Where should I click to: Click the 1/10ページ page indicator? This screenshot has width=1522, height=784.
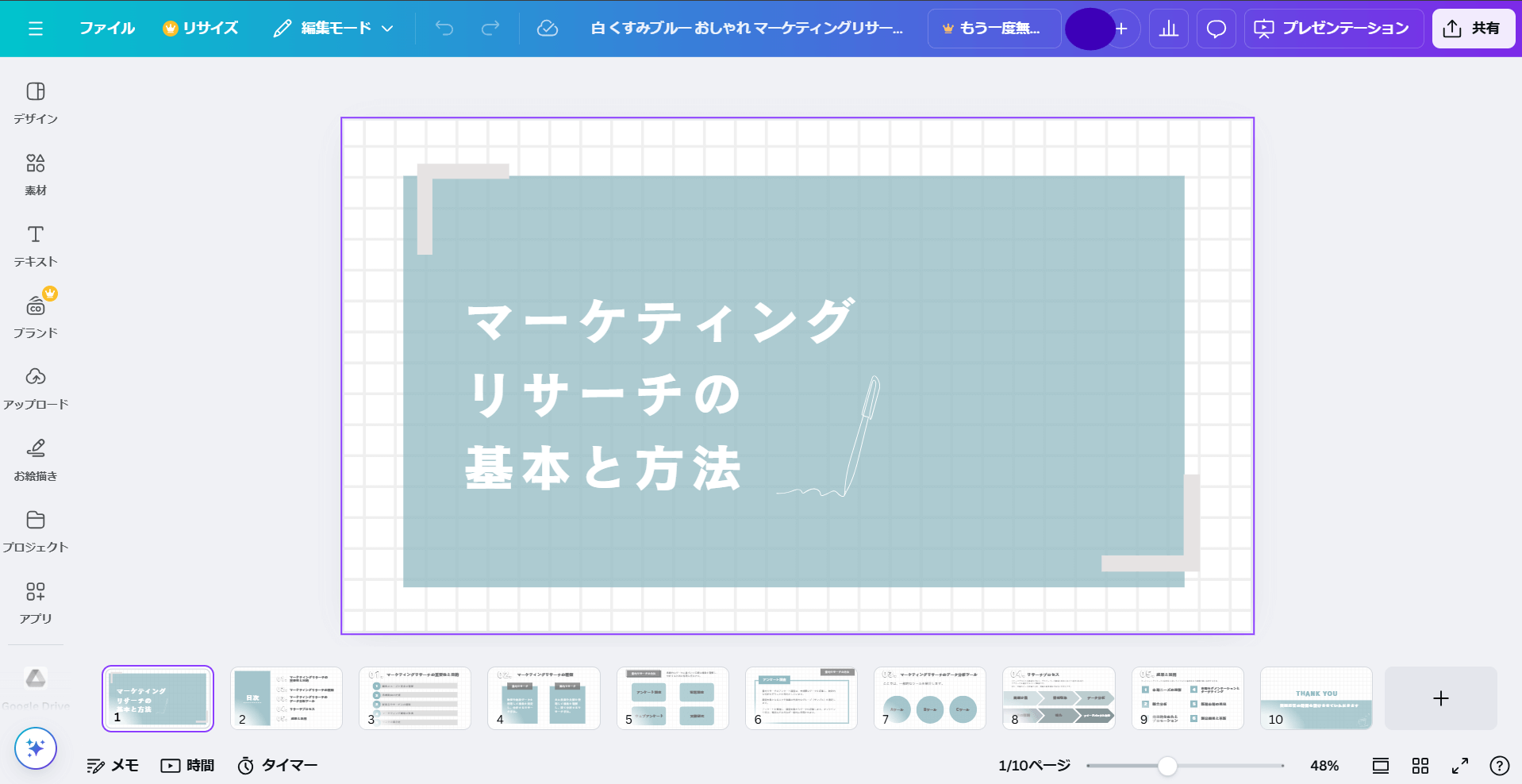click(x=1034, y=766)
